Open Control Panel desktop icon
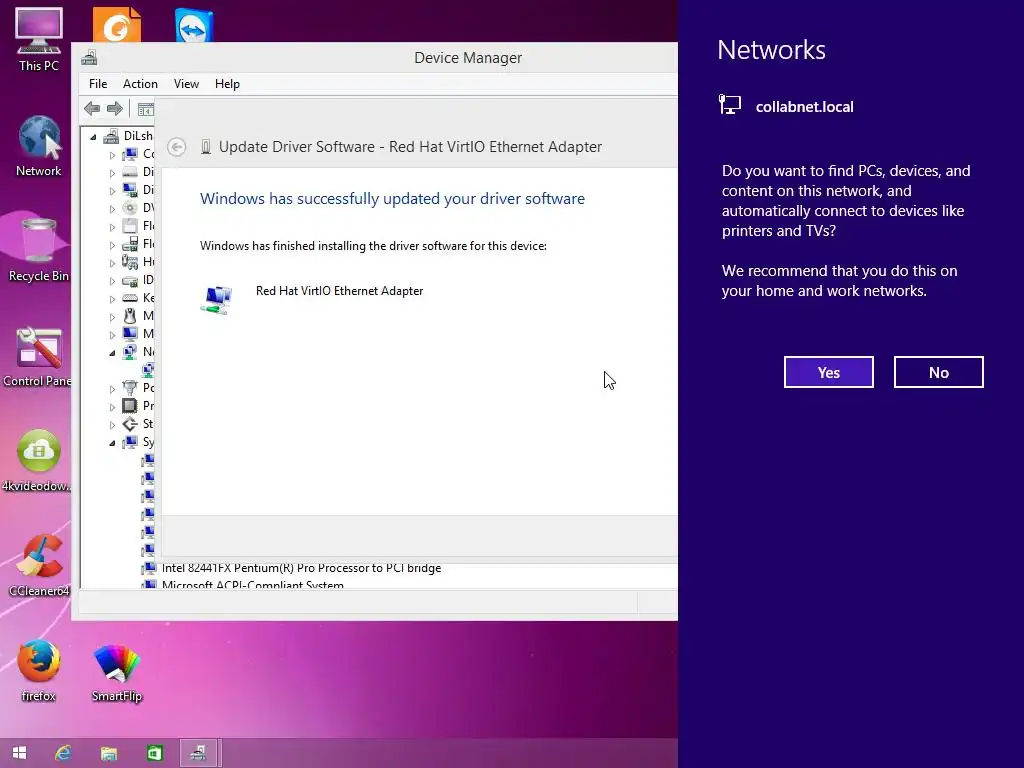Viewport: 1024px width, 768px height. pos(38,357)
